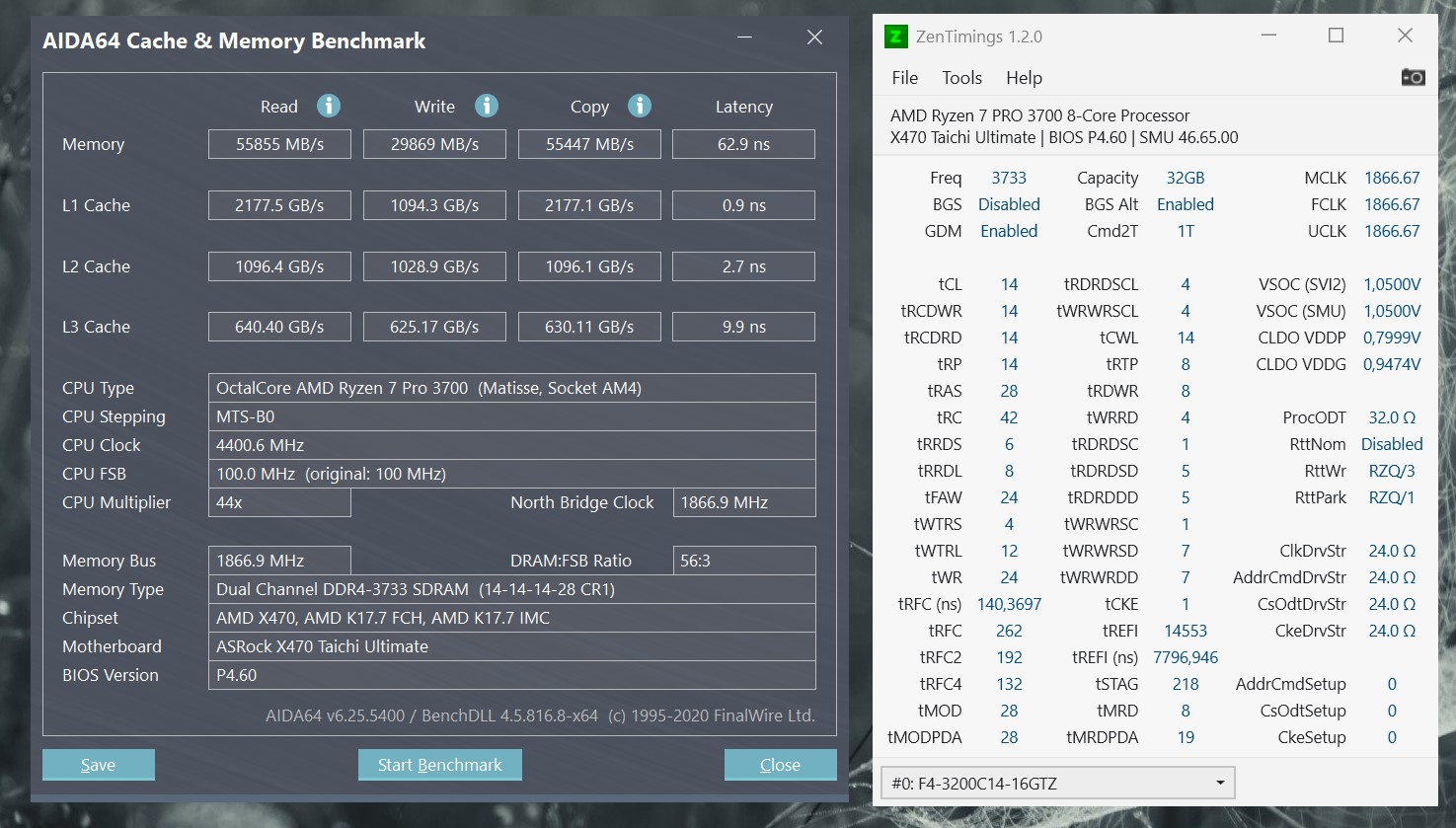
Task: Click the Write info icon in AIDA64
Action: coord(487,106)
